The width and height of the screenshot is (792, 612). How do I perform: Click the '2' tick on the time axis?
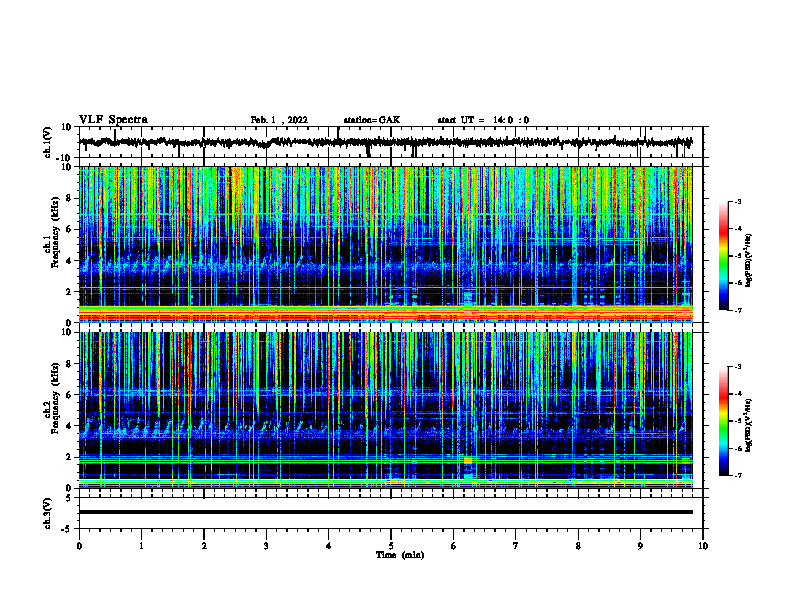[204, 546]
